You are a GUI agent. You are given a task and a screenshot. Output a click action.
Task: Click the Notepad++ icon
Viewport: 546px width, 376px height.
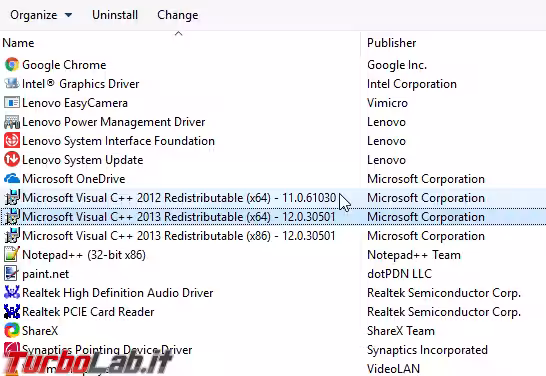click(x=12, y=254)
